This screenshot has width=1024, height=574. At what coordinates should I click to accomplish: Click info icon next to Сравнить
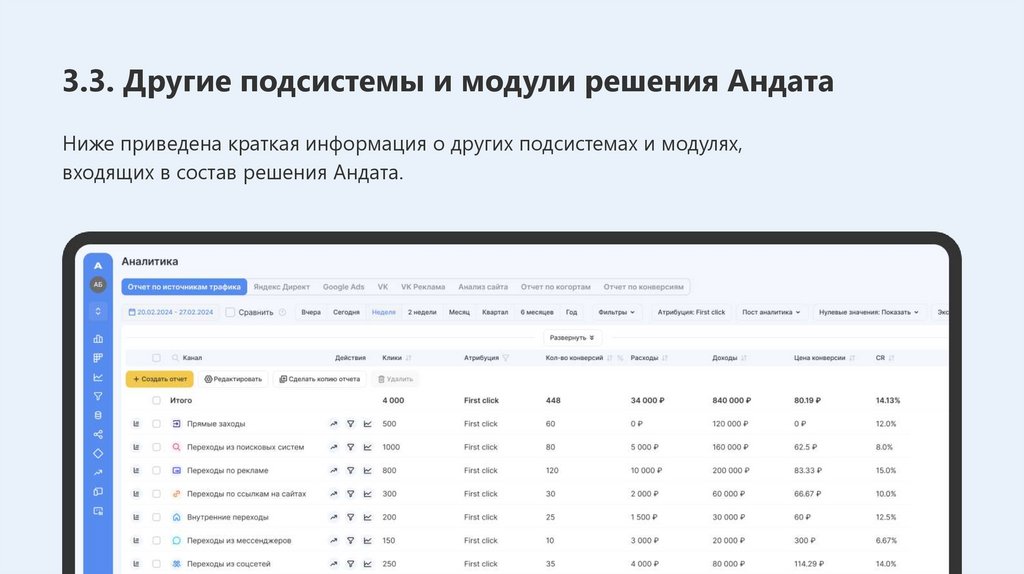click(282, 312)
